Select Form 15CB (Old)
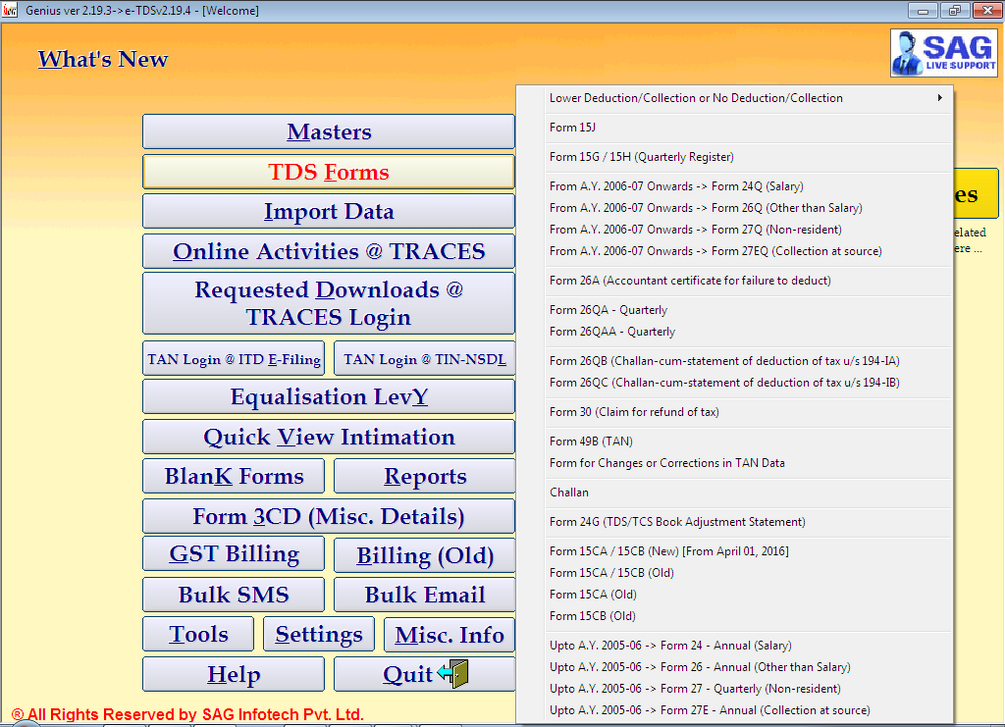This screenshot has width=1005, height=727. (735, 615)
